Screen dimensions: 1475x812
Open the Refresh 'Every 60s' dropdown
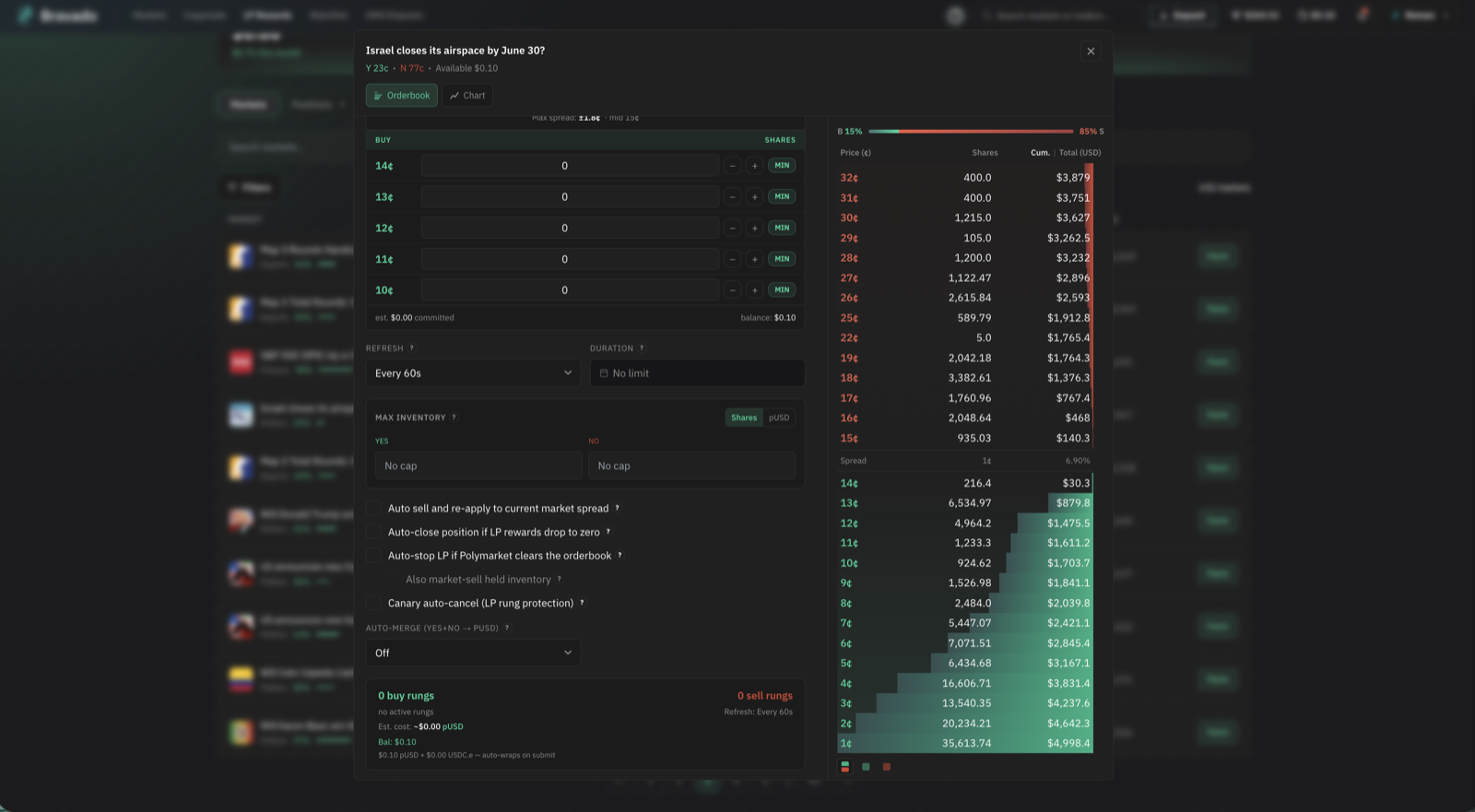(473, 373)
